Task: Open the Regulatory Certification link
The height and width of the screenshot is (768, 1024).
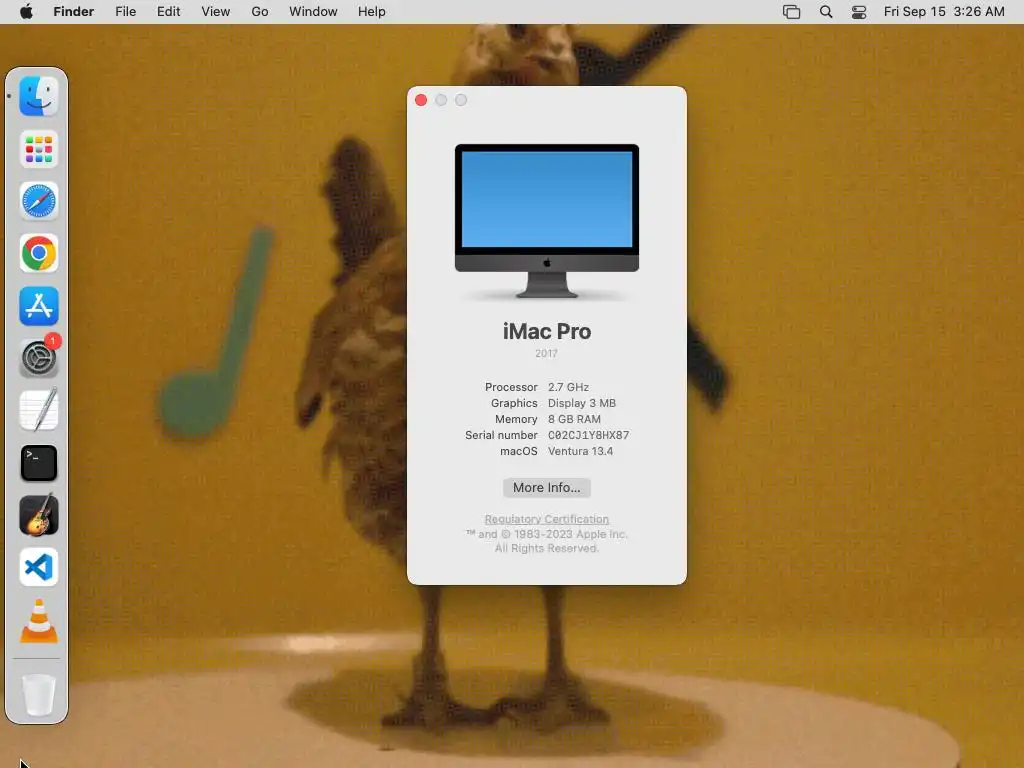Action: pos(547,519)
